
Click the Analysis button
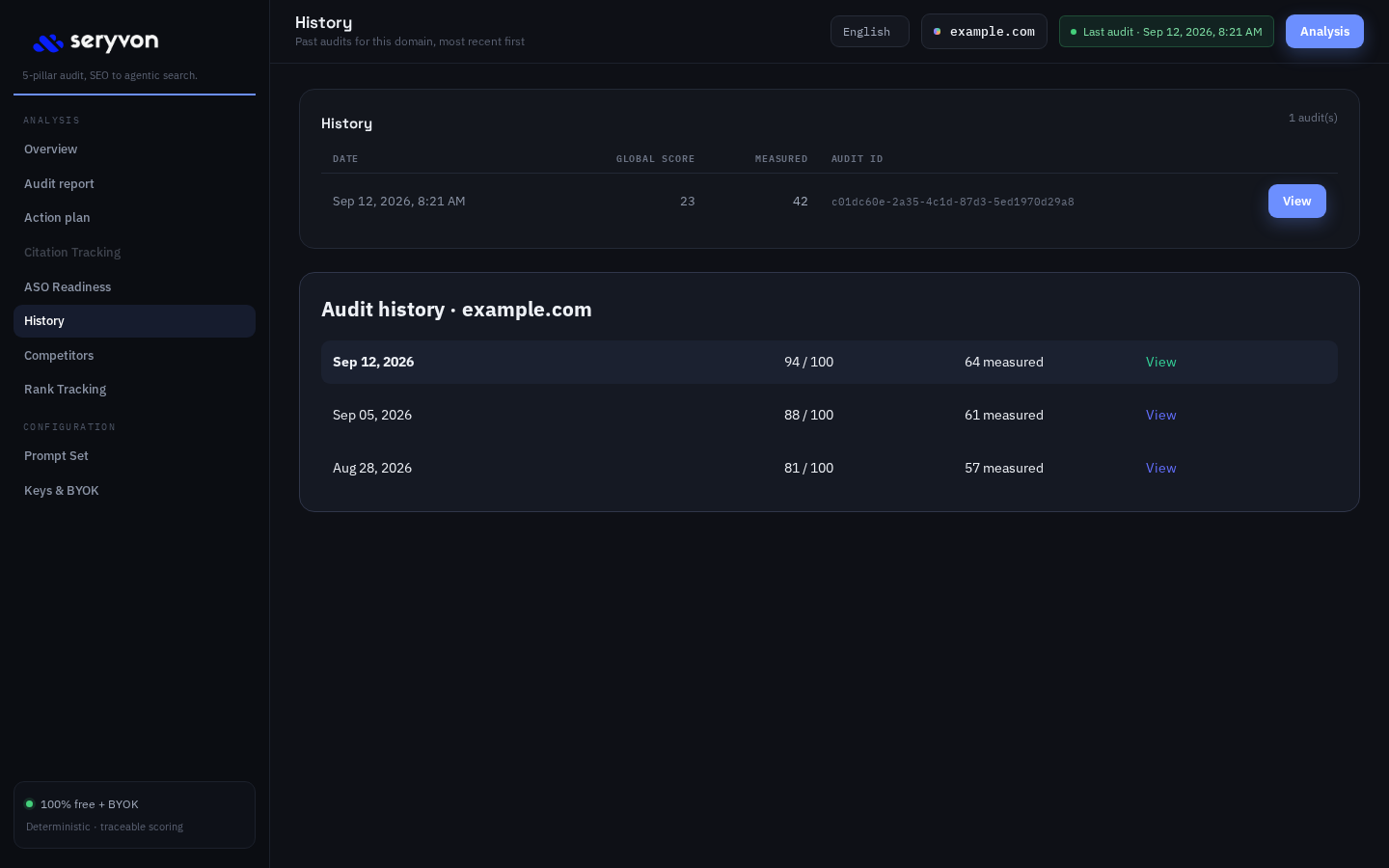pyautogui.click(x=1324, y=32)
